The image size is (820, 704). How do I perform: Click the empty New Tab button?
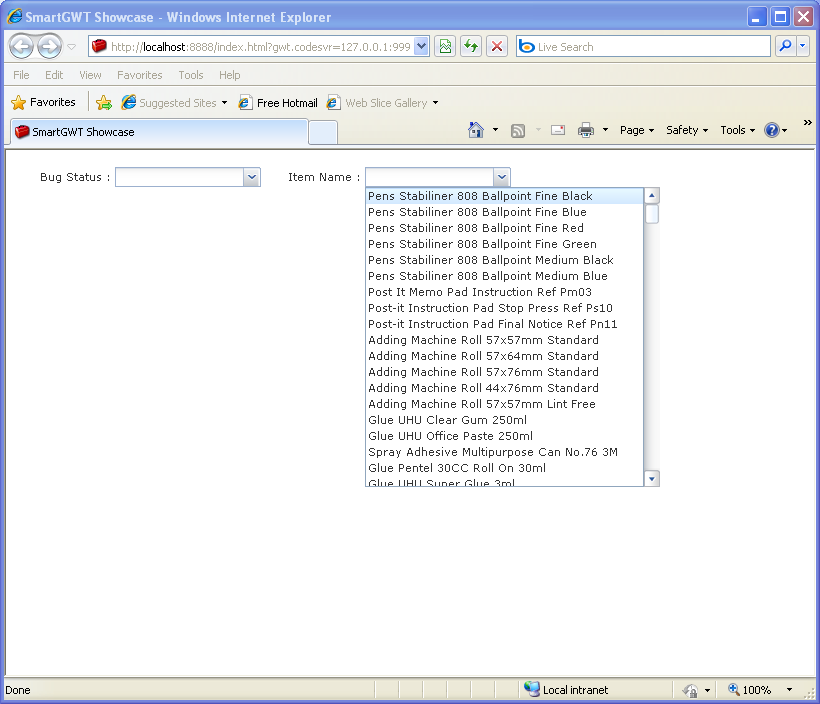[x=323, y=132]
